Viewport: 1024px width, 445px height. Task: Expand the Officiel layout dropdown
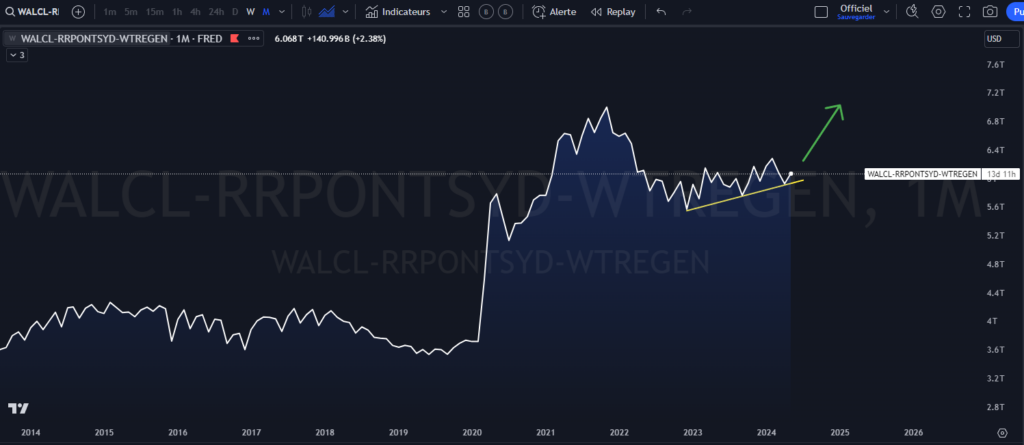[886, 12]
